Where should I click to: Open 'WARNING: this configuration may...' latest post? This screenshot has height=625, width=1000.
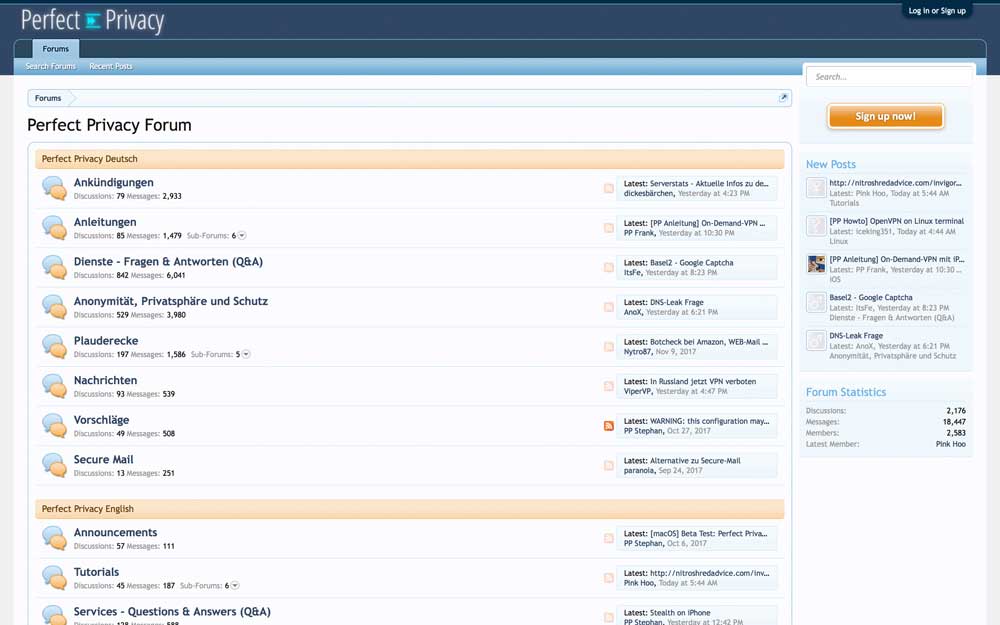coord(709,421)
